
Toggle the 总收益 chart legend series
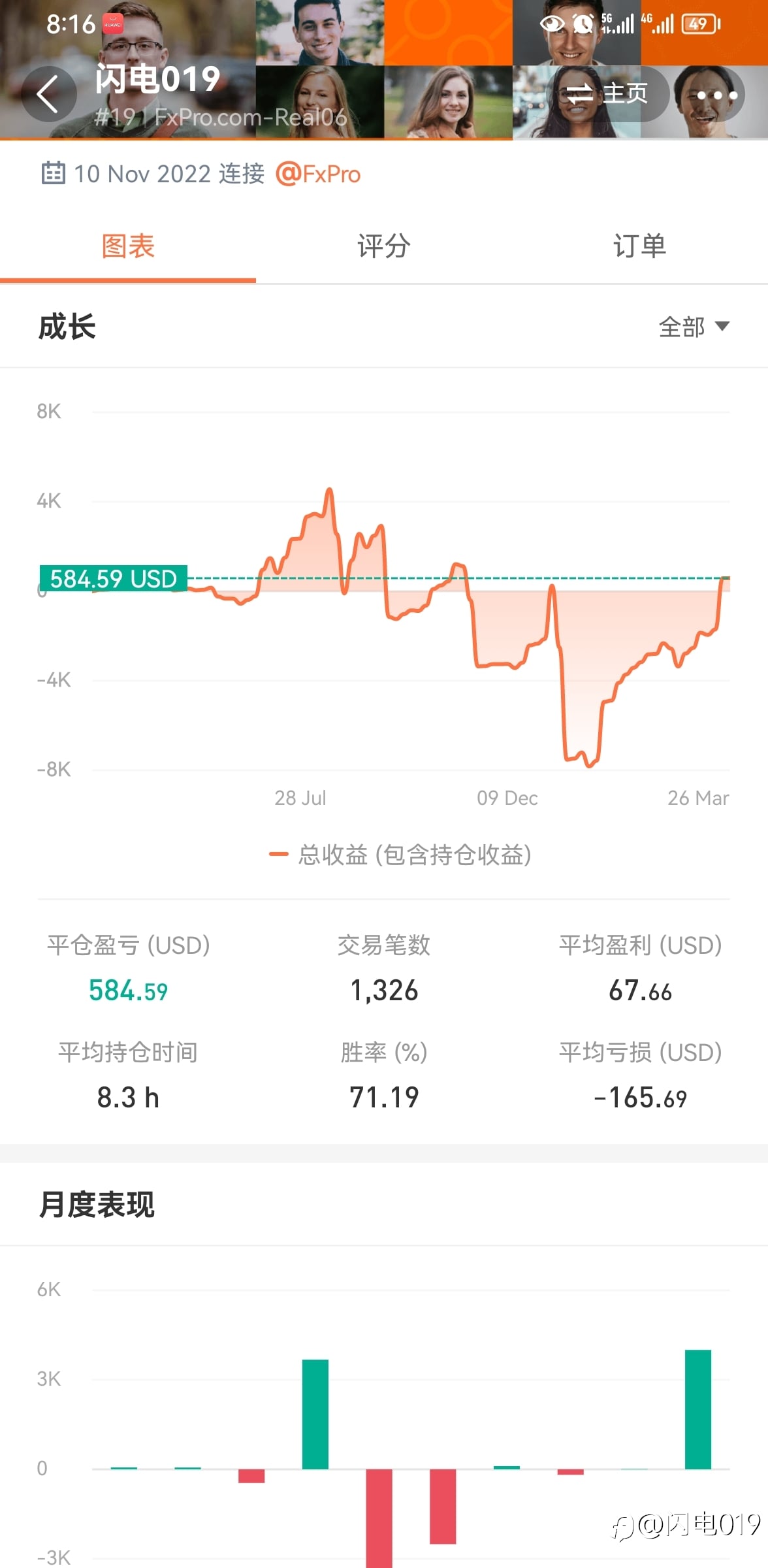click(x=400, y=855)
